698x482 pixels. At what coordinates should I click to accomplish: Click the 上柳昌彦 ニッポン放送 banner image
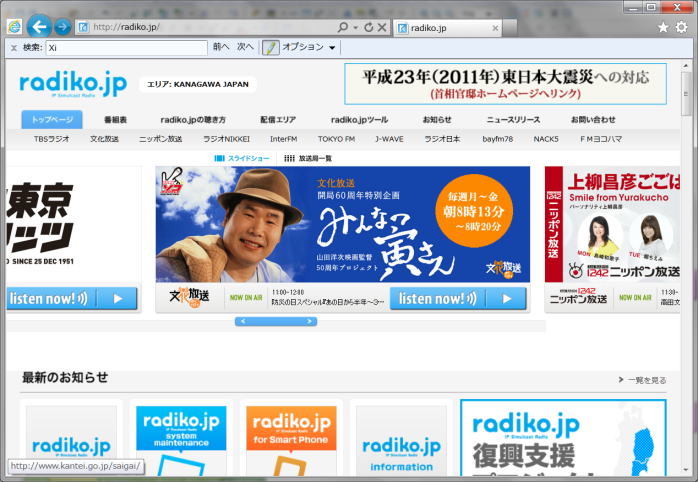tap(613, 224)
